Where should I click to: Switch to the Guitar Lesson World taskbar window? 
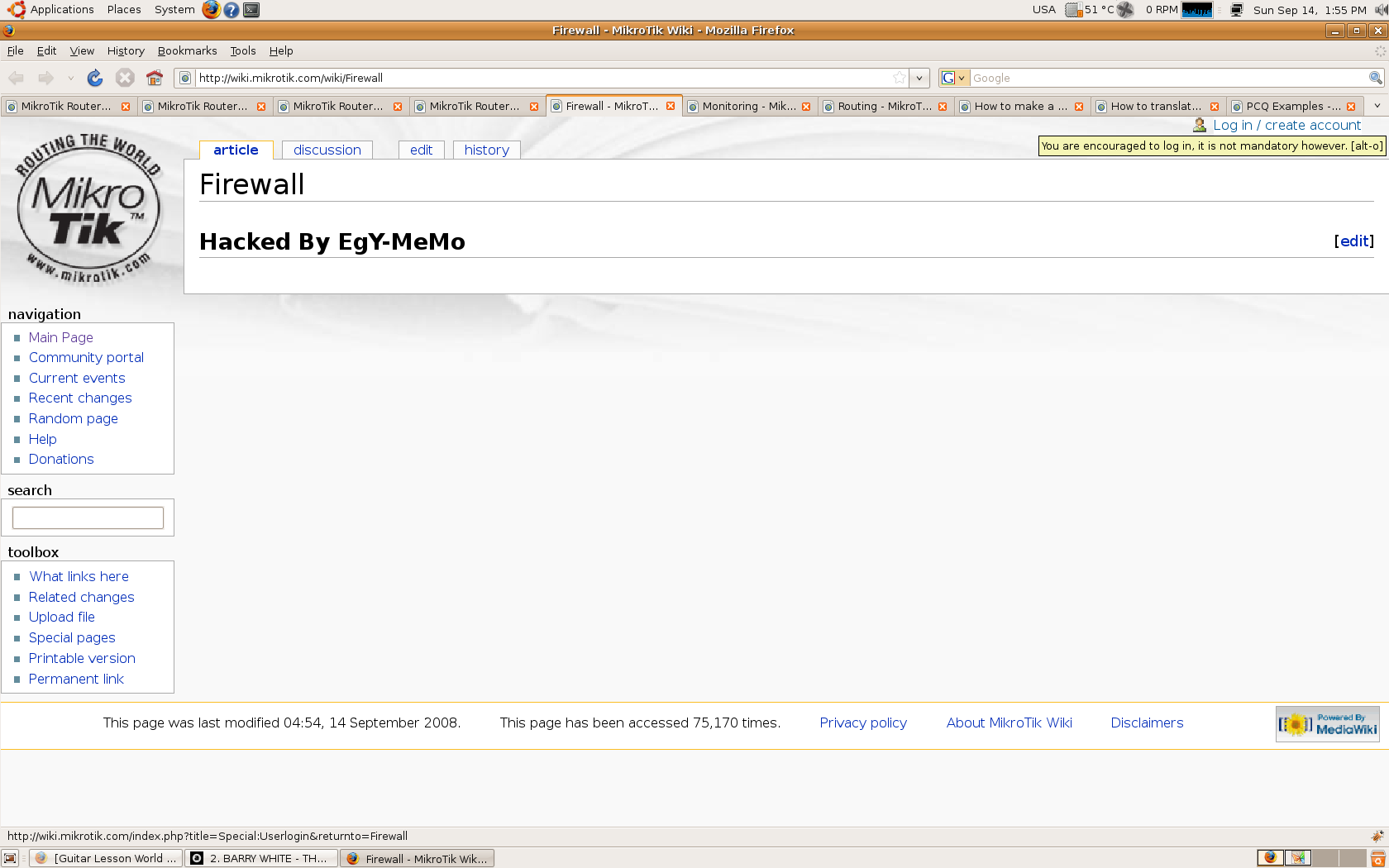coord(106,858)
